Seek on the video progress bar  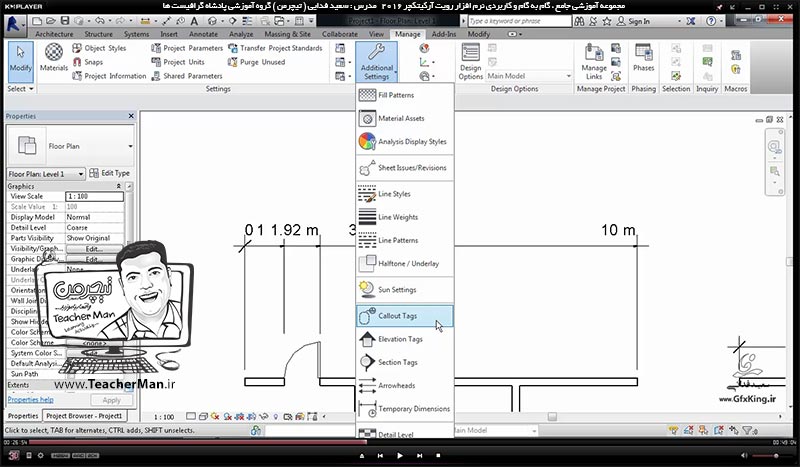click(x=400, y=442)
